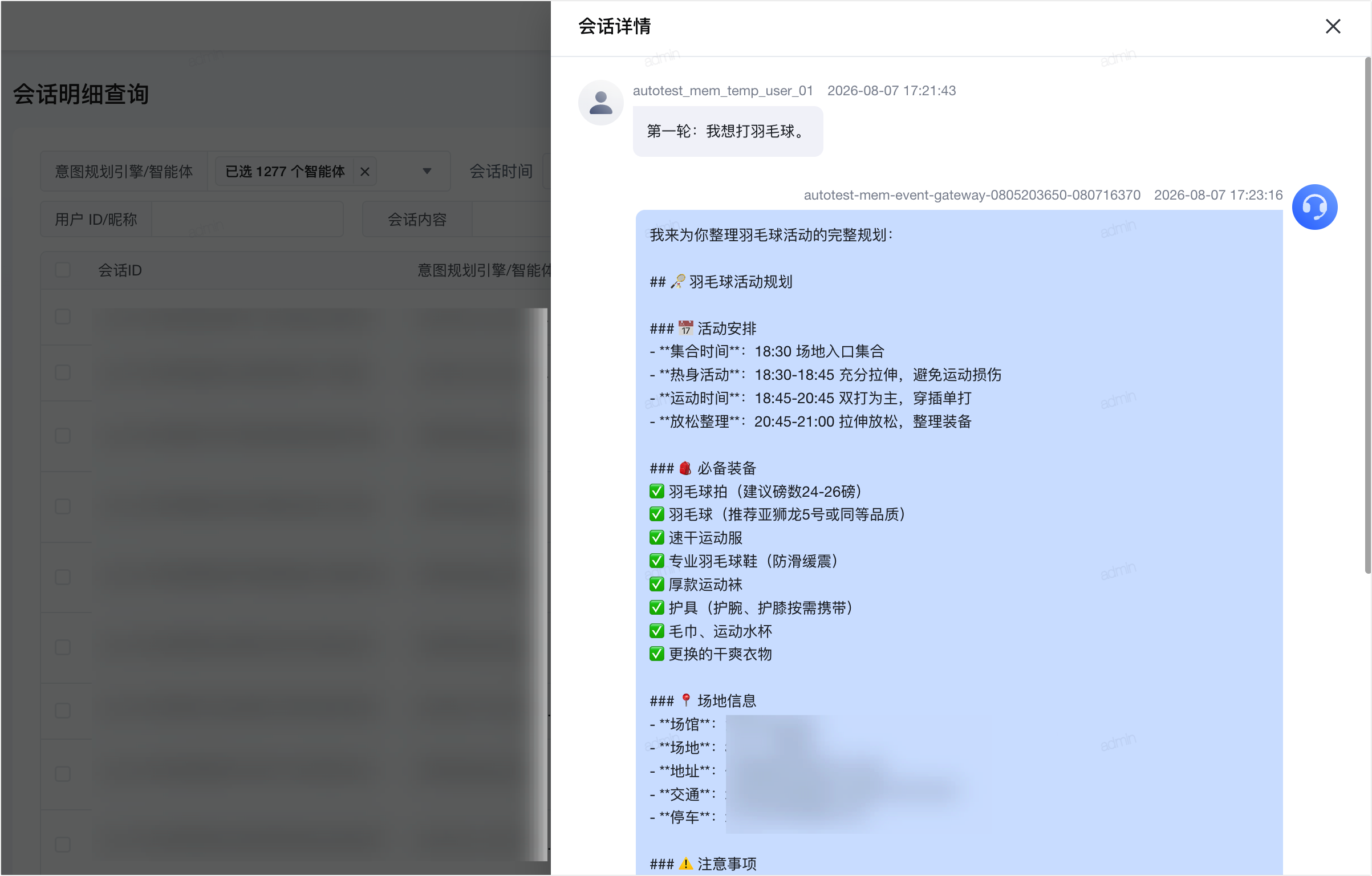
Task: Click the user avatar icon beside autotest_mem_temp_user_01
Action: tap(600, 103)
